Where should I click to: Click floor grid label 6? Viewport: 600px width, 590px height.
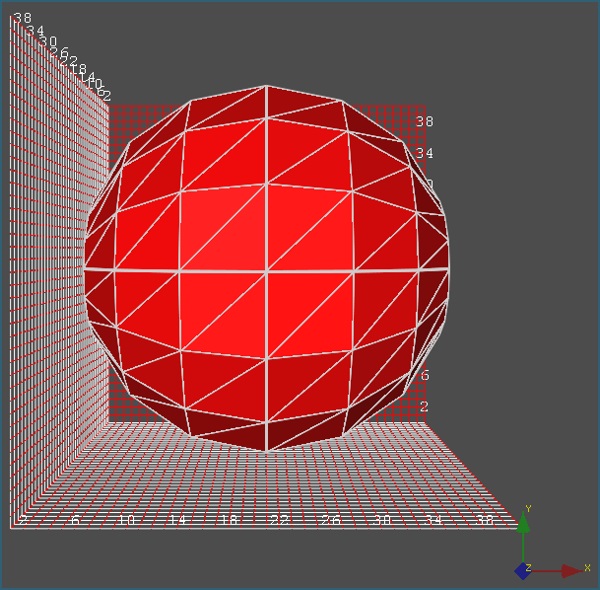[x=75, y=521]
